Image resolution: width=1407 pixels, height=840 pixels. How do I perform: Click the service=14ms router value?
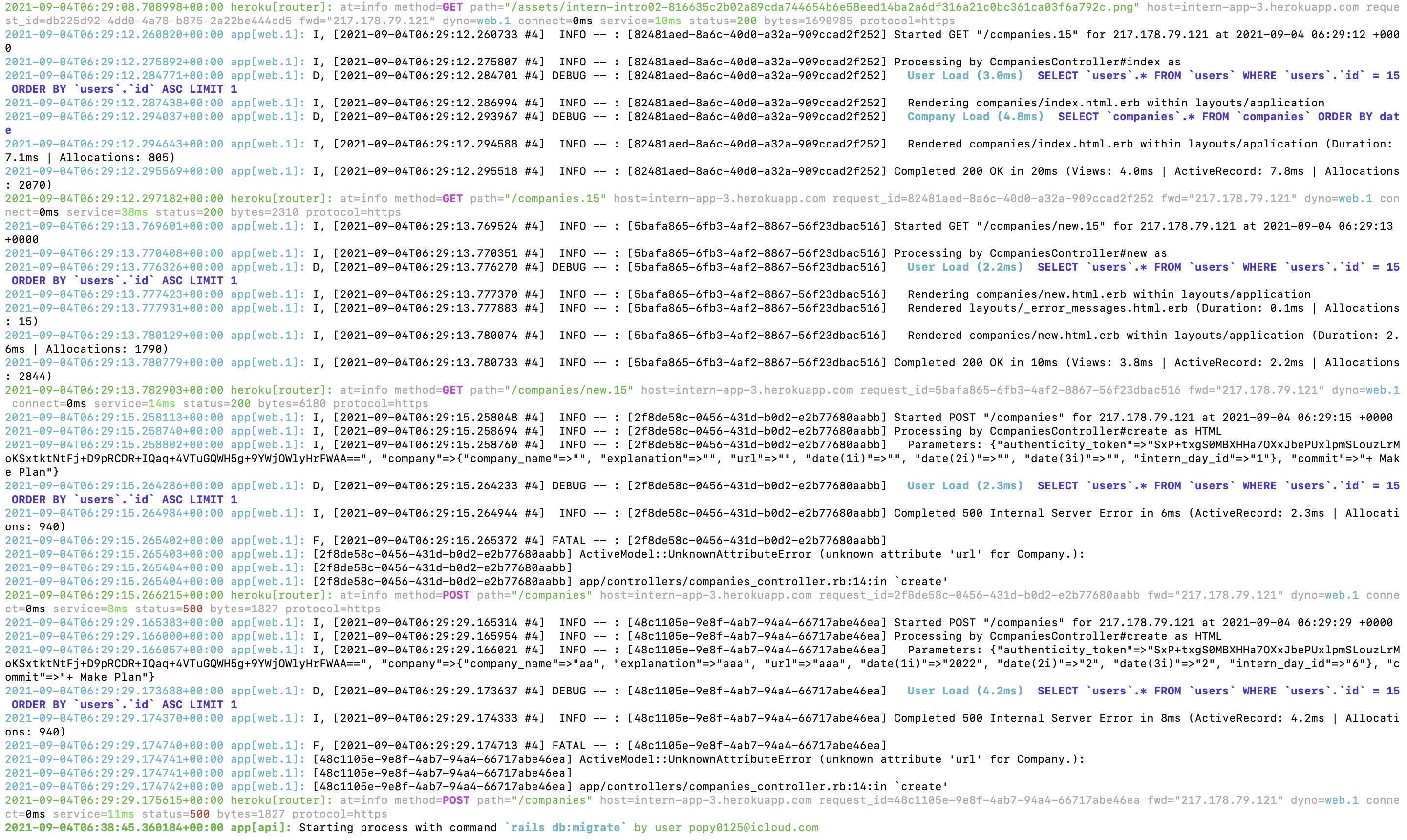134,403
